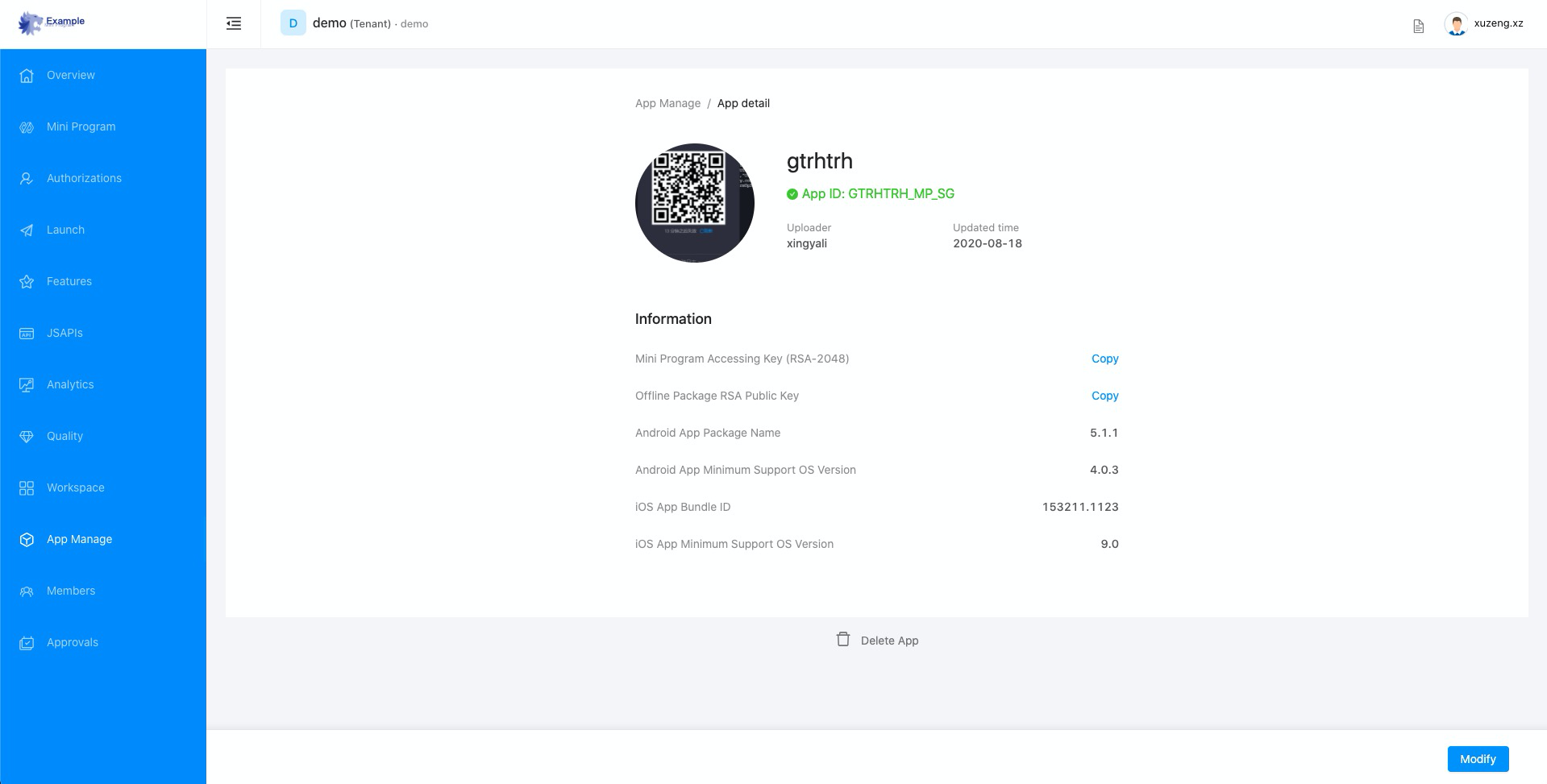This screenshot has width=1547, height=784.
Task: Go to the Quality section
Action: pos(64,436)
